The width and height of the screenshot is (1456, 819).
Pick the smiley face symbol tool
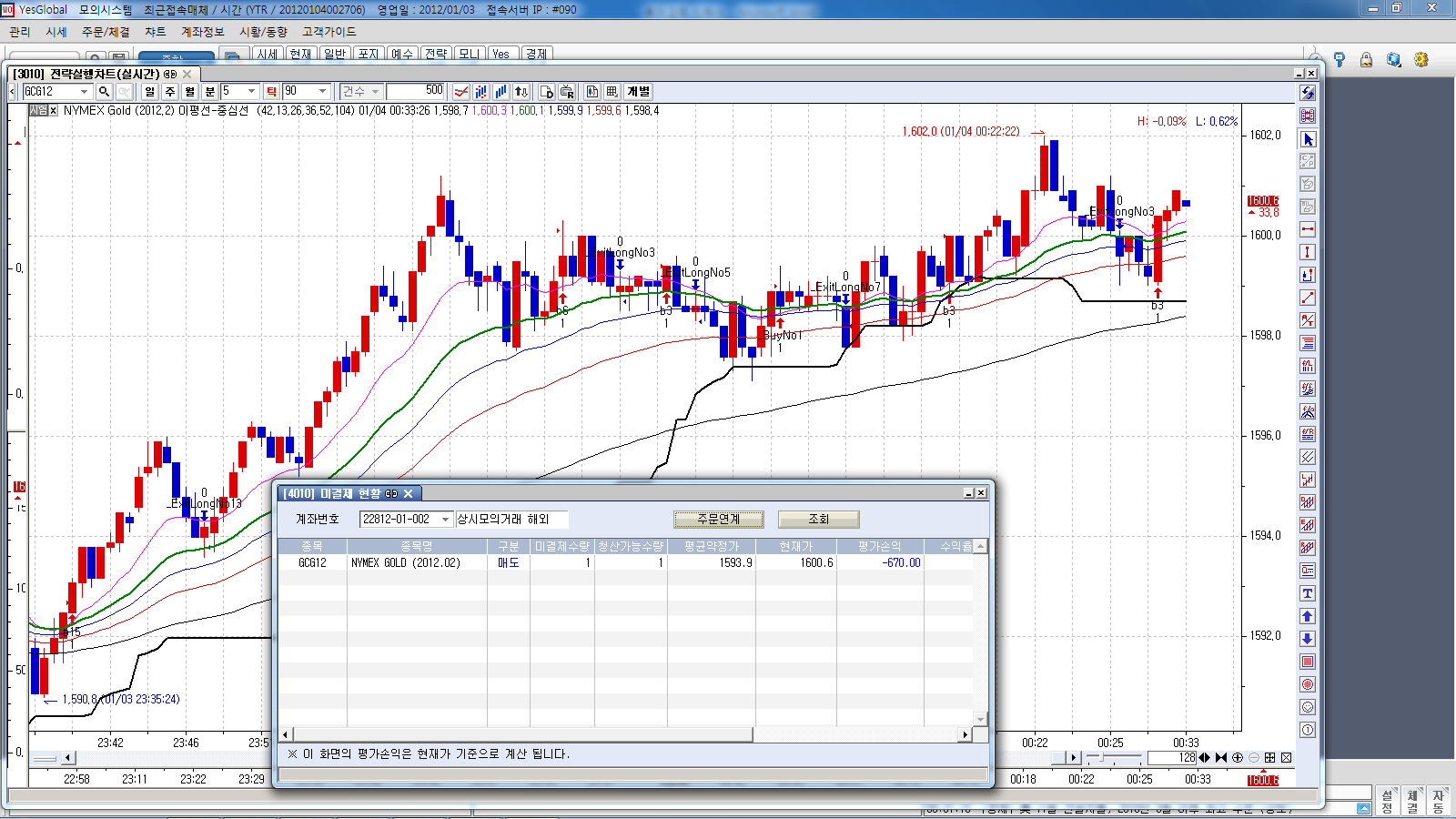coord(1308,707)
